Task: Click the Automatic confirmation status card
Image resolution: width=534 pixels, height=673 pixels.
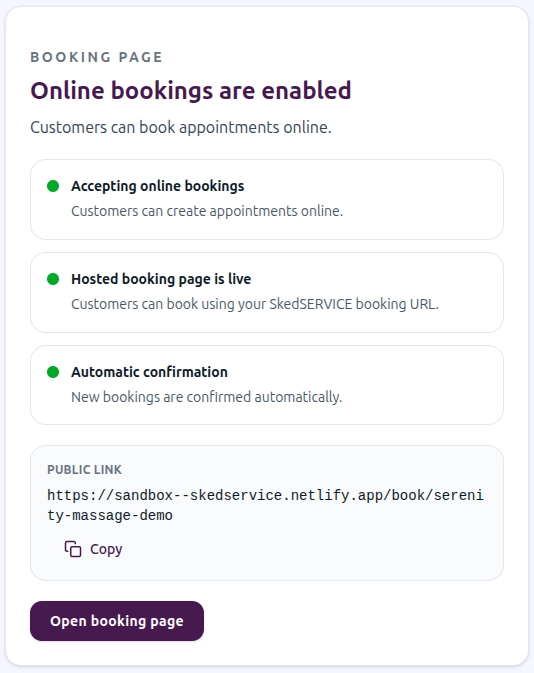Action: coord(267,385)
